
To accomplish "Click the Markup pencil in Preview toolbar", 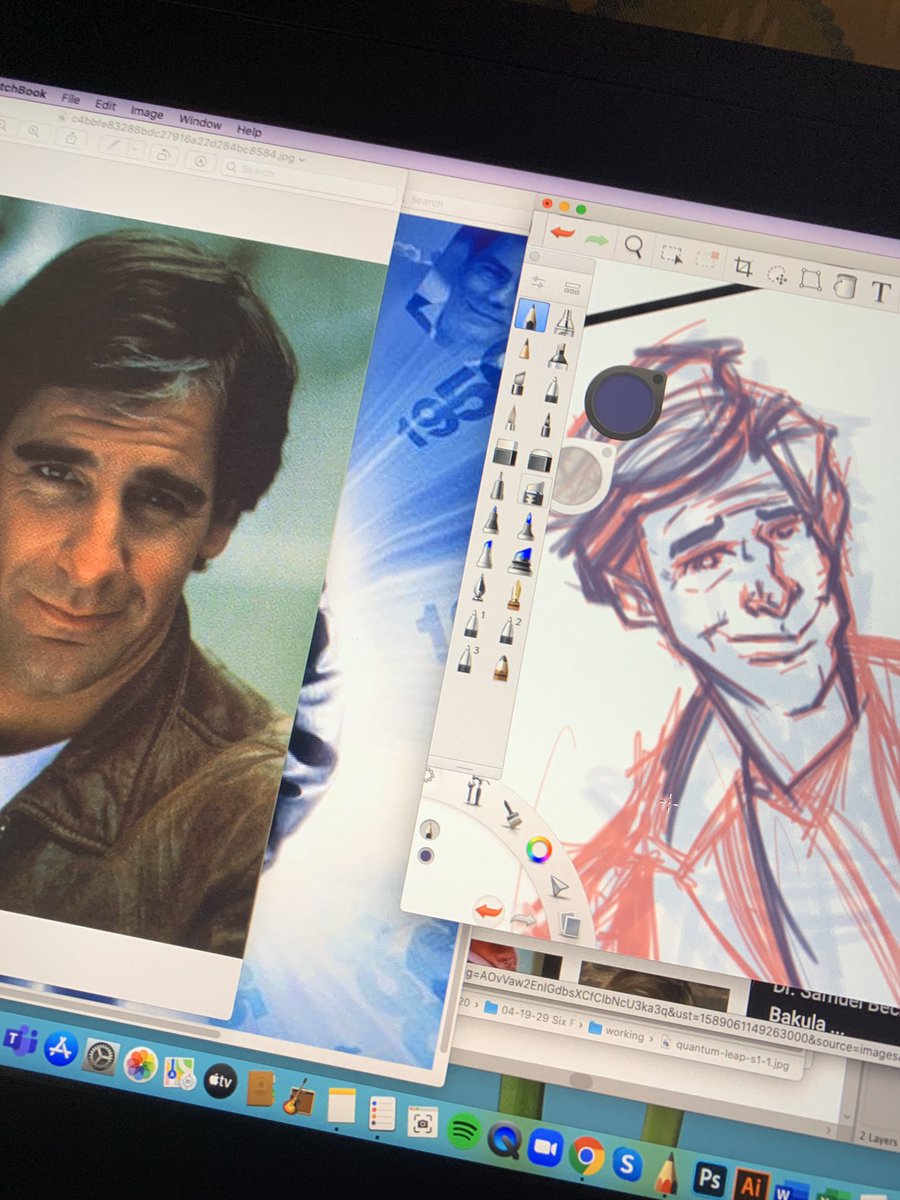I will [114, 145].
